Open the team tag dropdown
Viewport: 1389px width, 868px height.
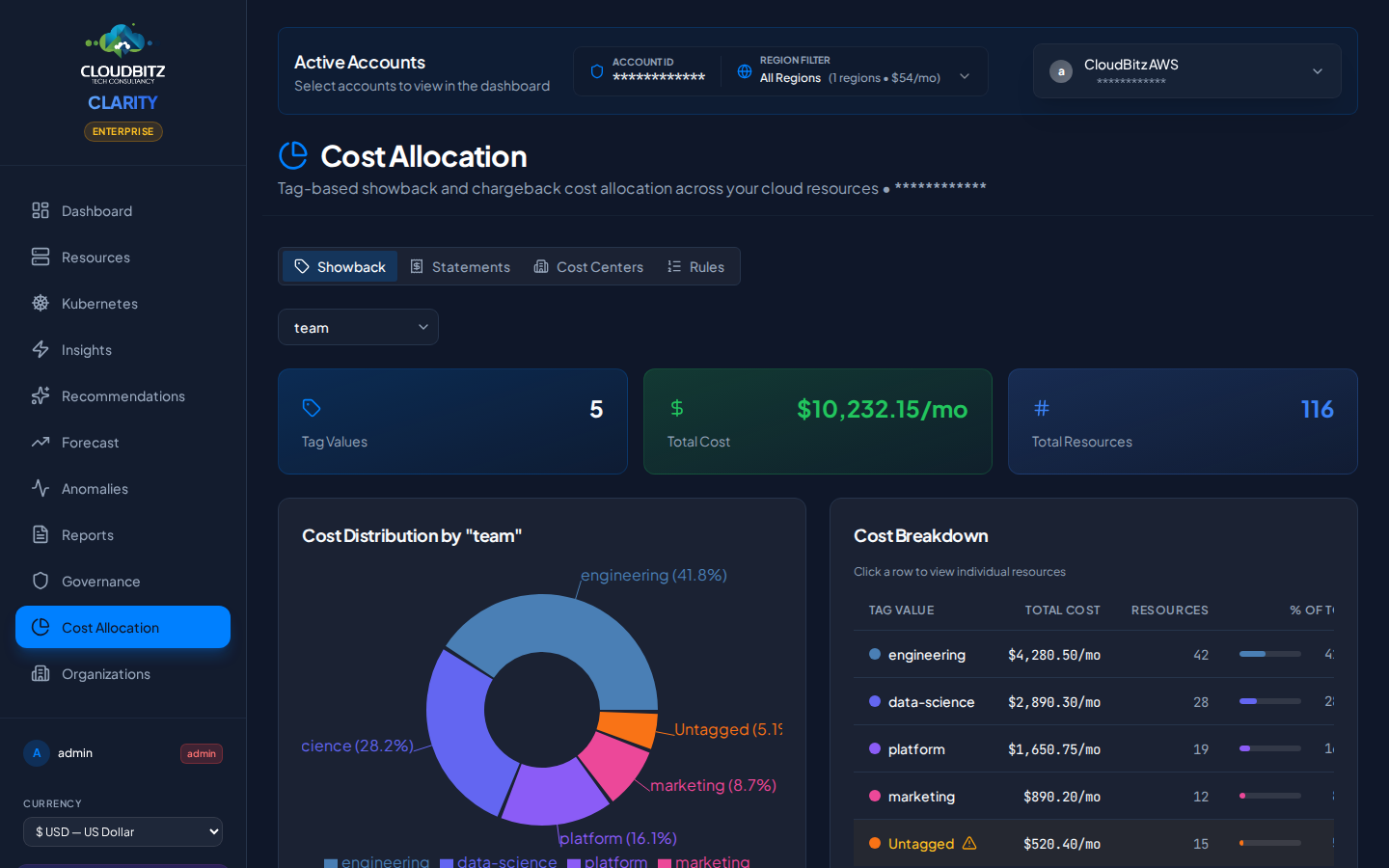[358, 327]
